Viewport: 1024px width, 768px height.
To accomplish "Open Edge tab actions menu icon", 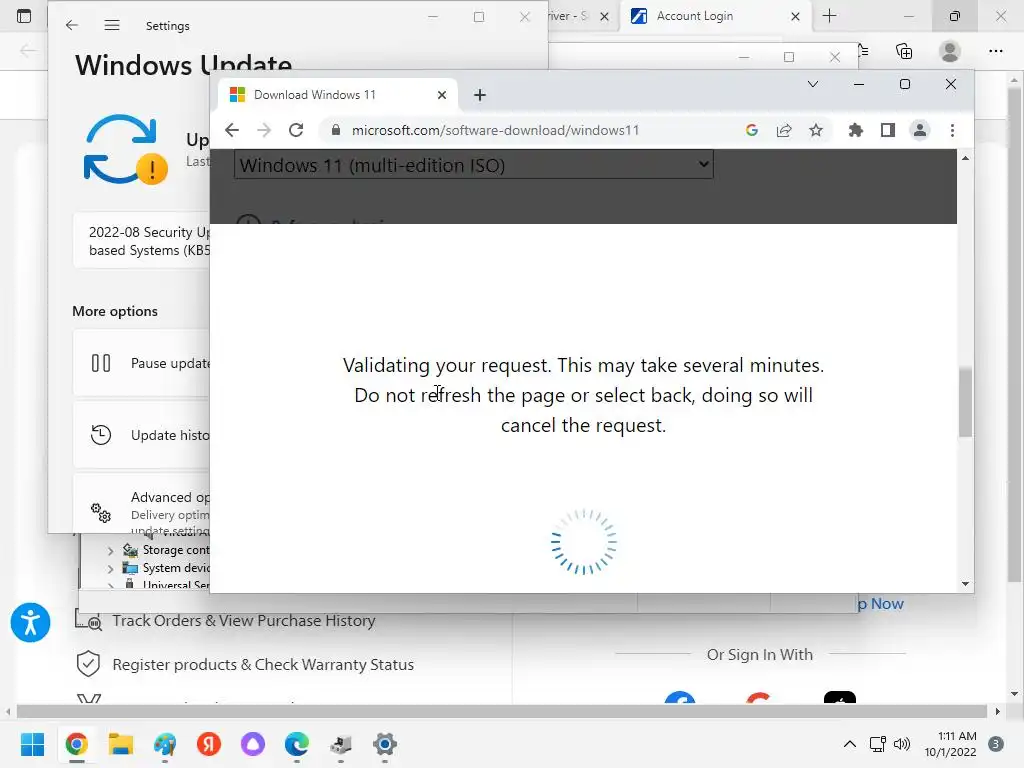I will click(x=24, y=16).
